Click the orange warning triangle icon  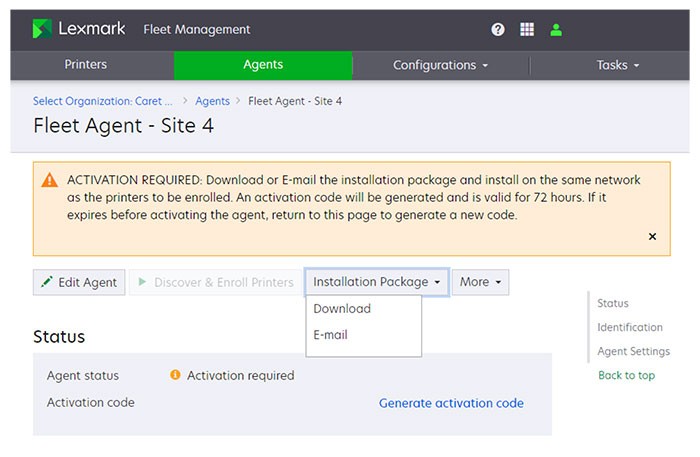(49, 181)
